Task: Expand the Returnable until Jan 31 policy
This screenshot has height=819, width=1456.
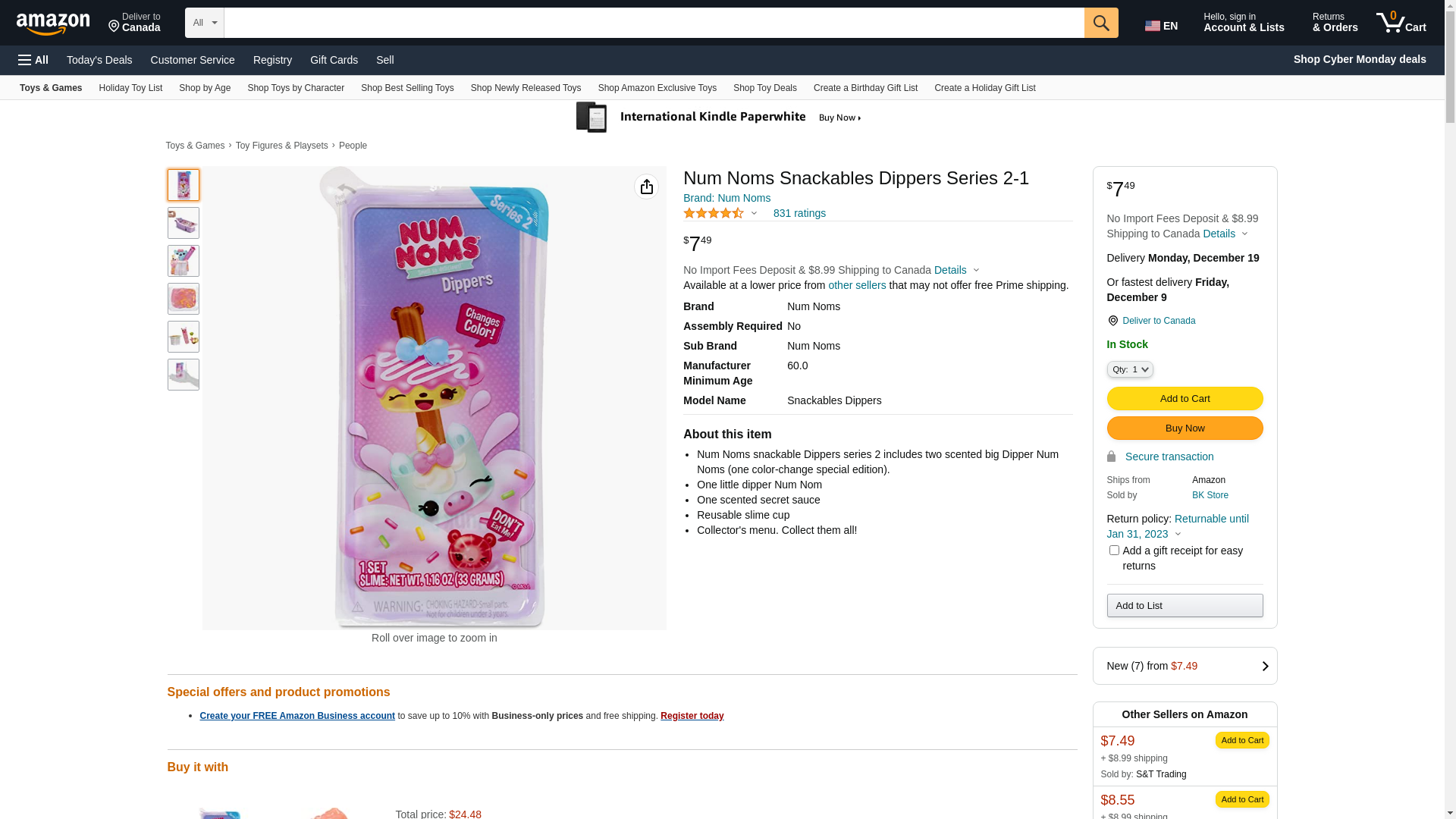Action: pyautogui.click(x=1177, y=526)
